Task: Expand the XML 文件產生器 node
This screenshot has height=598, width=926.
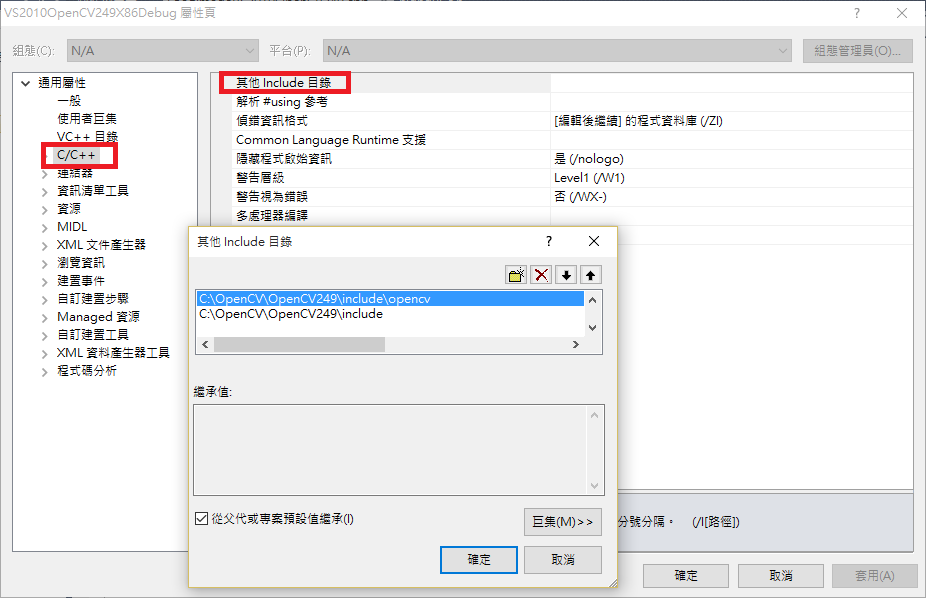Action: 45,245
